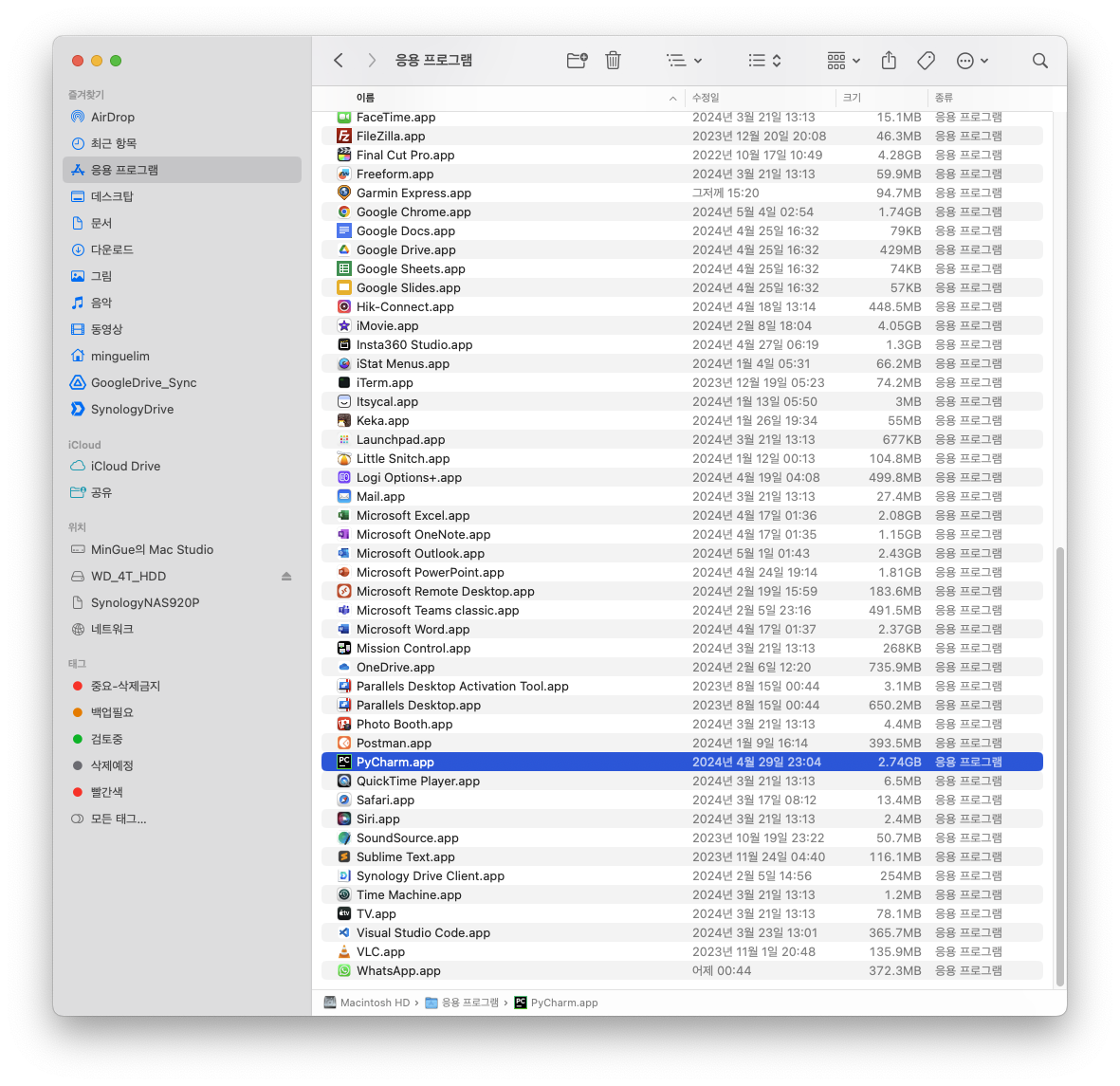
Task: Select the iMovie.app icon
Action: (x=344, y=326)
